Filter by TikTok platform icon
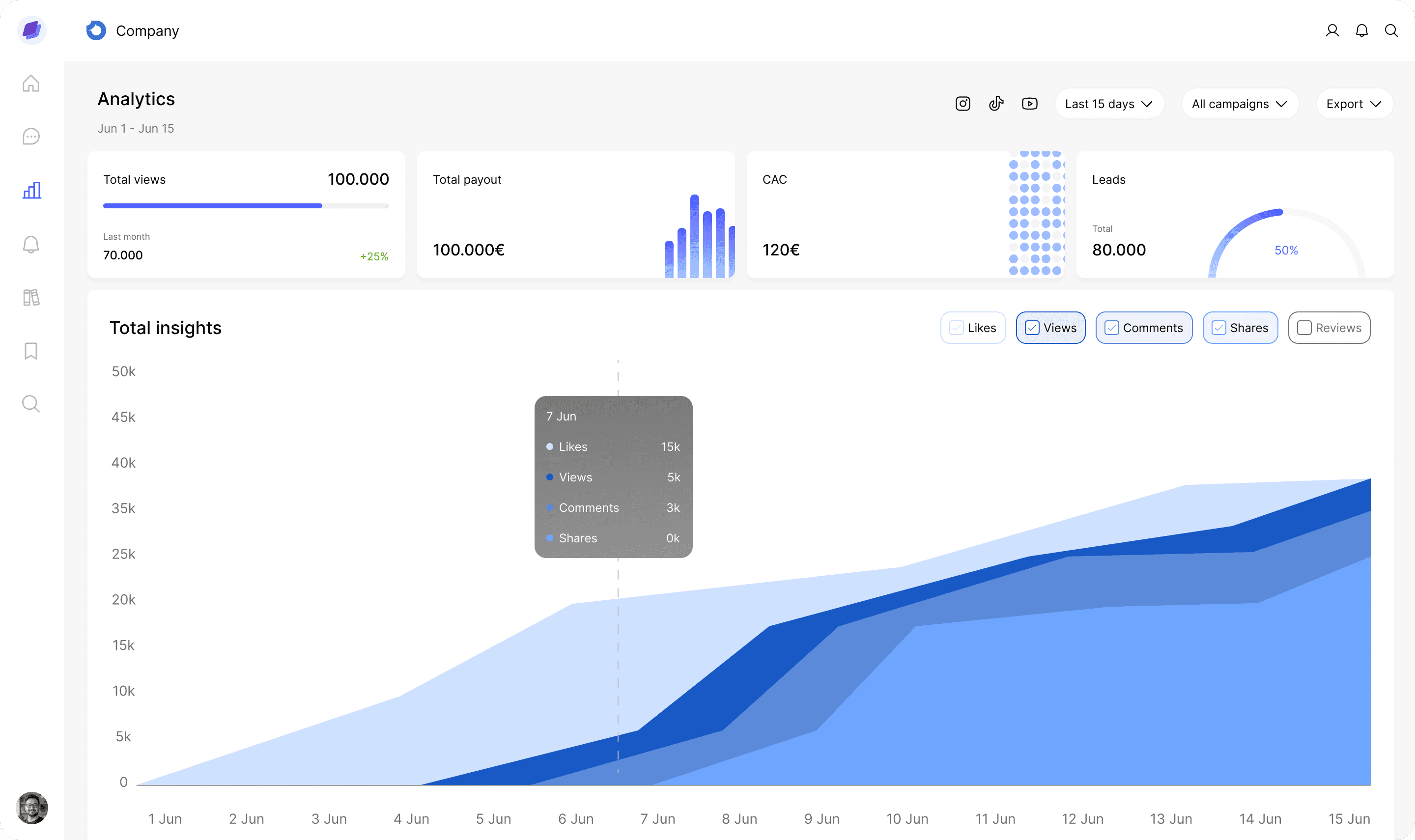1415x840 pixels. tap(996, 104)
